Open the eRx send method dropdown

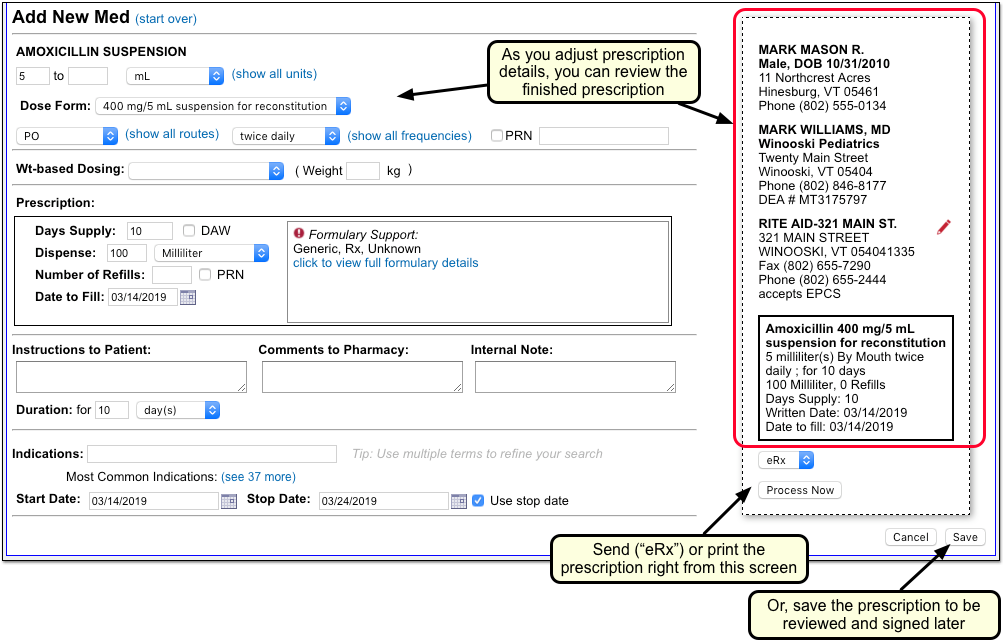(786, 460)
